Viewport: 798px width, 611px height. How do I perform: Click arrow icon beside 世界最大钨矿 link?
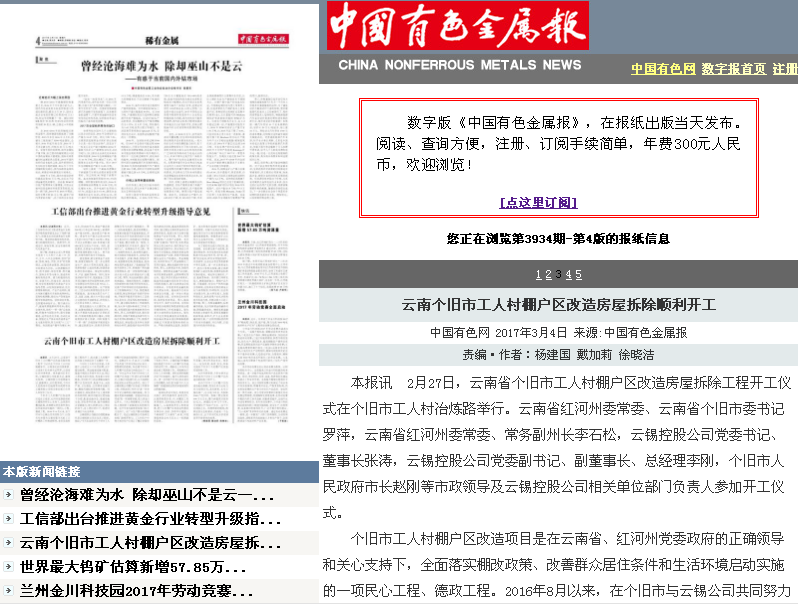tap(9, 567)
